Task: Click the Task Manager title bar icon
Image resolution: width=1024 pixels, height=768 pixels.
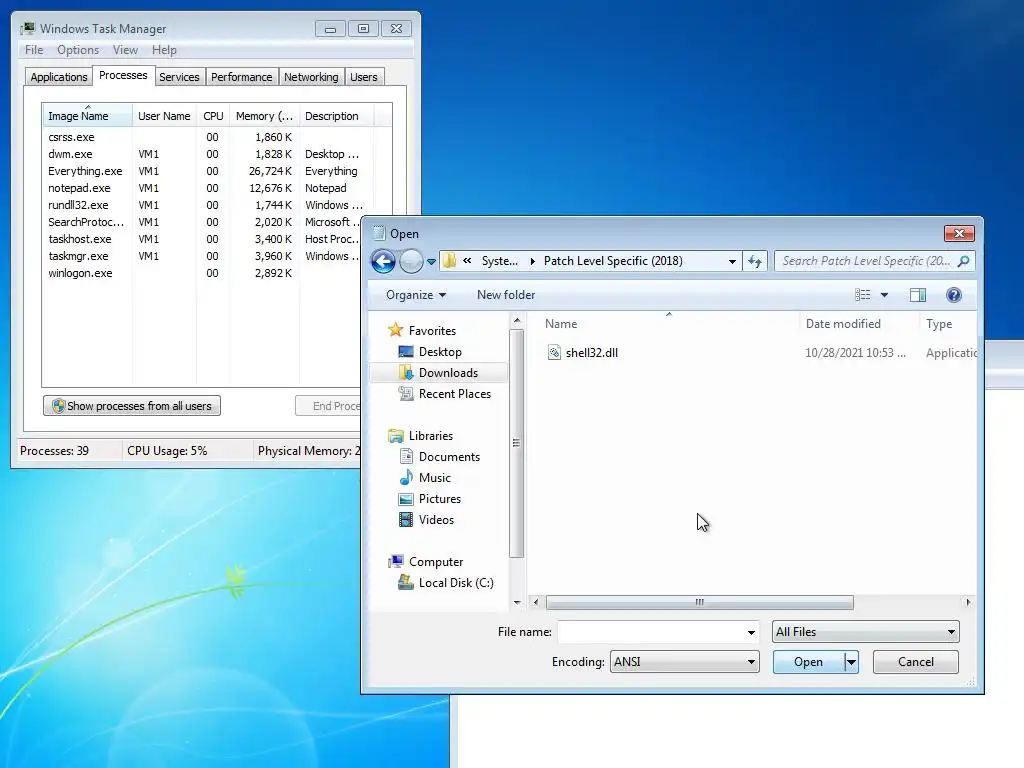Action: point(28,29)
